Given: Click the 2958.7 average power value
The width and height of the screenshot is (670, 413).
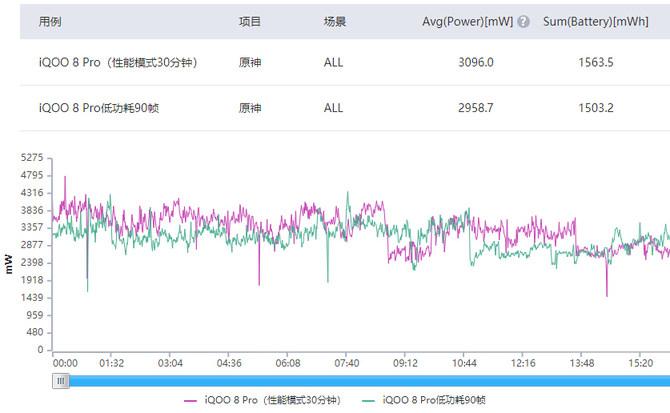Looking at the screenshot, I should [476, 108].
